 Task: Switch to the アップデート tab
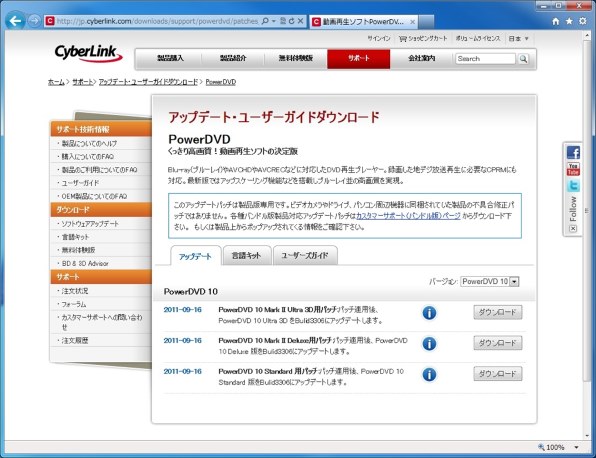coord(195,256)
